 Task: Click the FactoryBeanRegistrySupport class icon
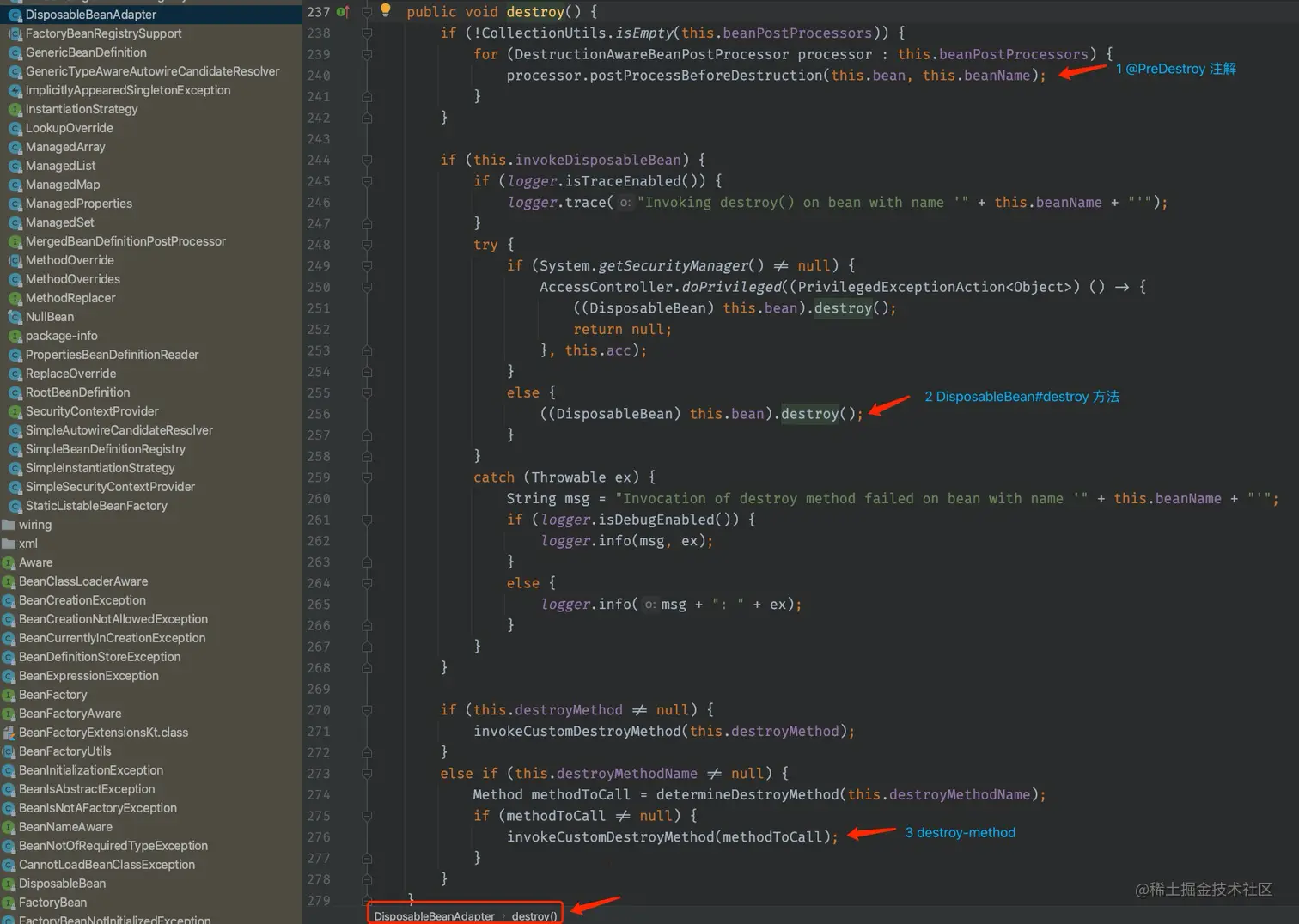[x=15, y=33]
